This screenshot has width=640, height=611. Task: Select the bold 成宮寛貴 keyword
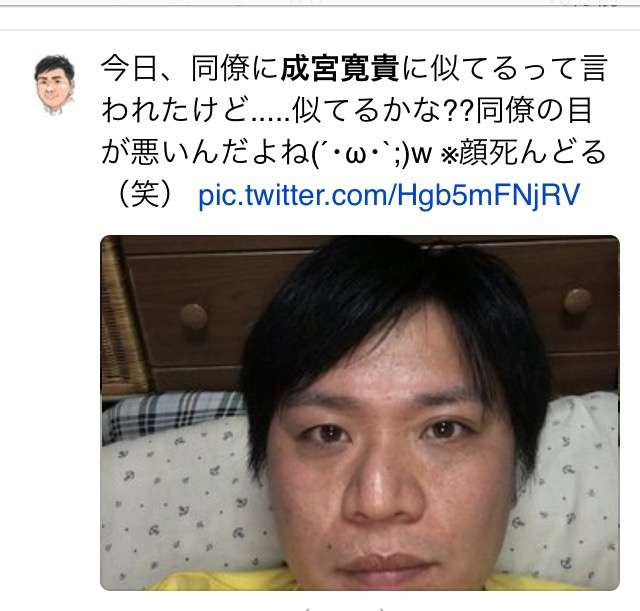[340, 69]
